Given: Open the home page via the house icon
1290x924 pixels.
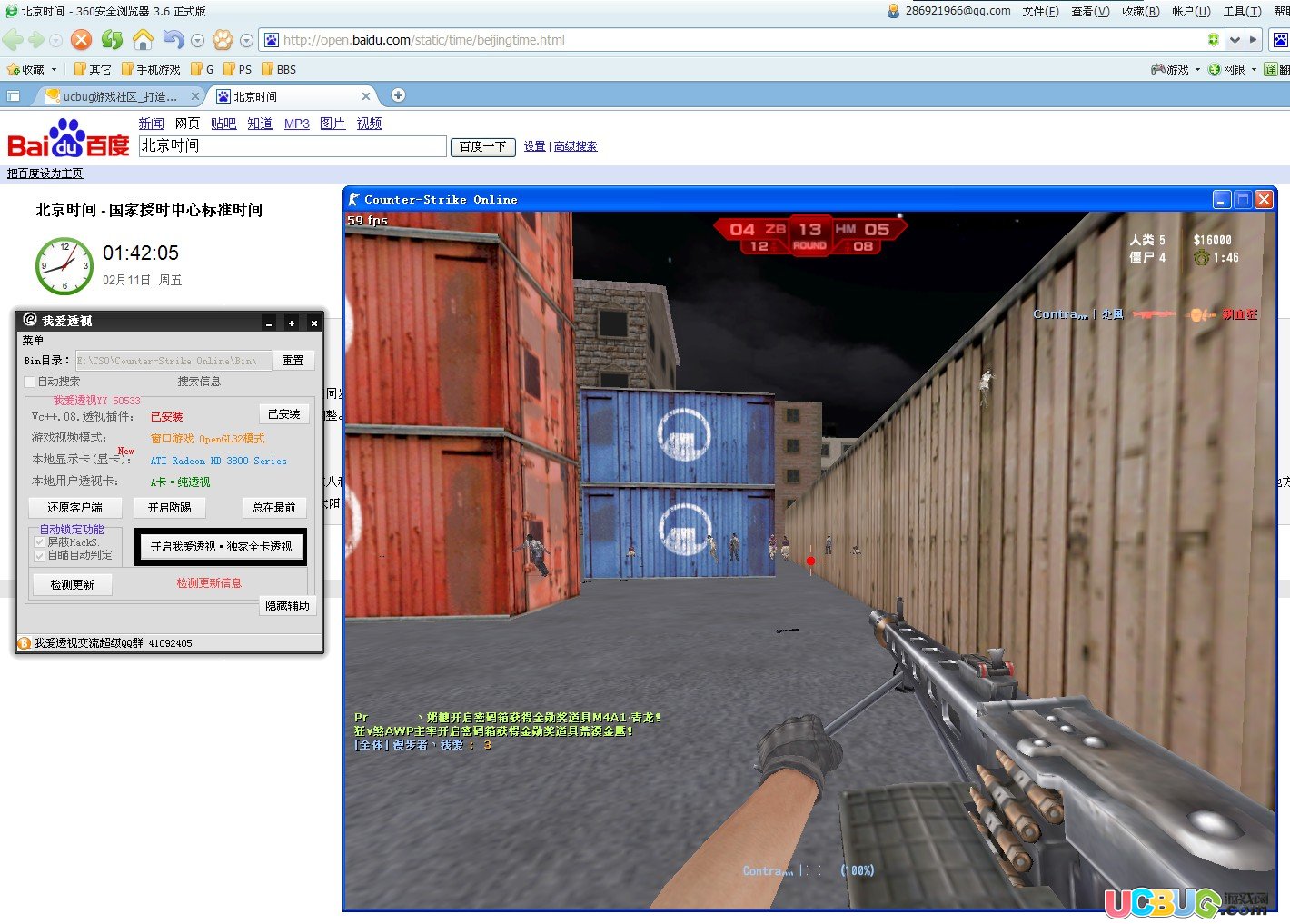Looking at the screenshot, I should [x=143, y=39].
